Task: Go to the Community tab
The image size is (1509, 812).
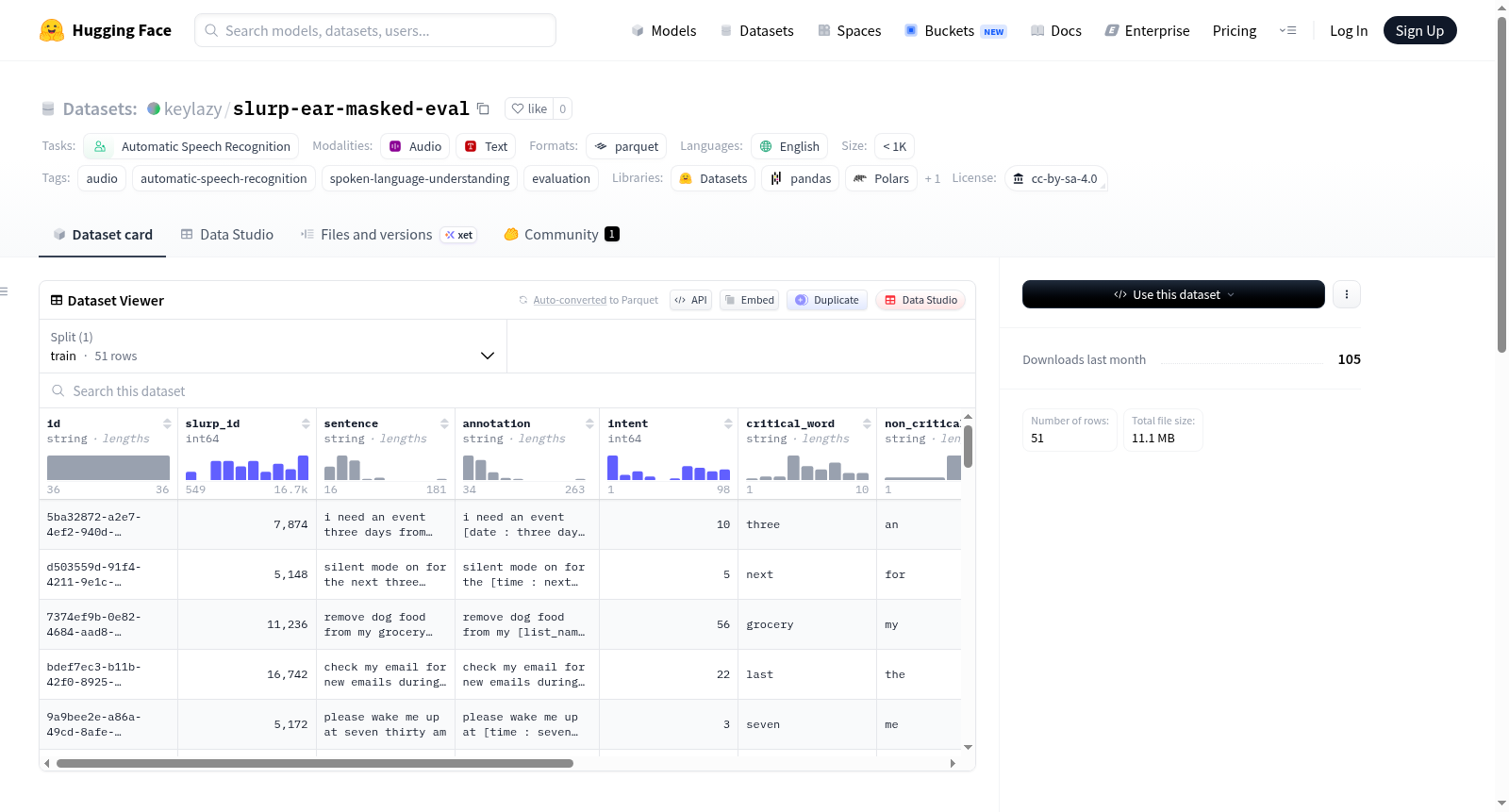Action: 562,235
